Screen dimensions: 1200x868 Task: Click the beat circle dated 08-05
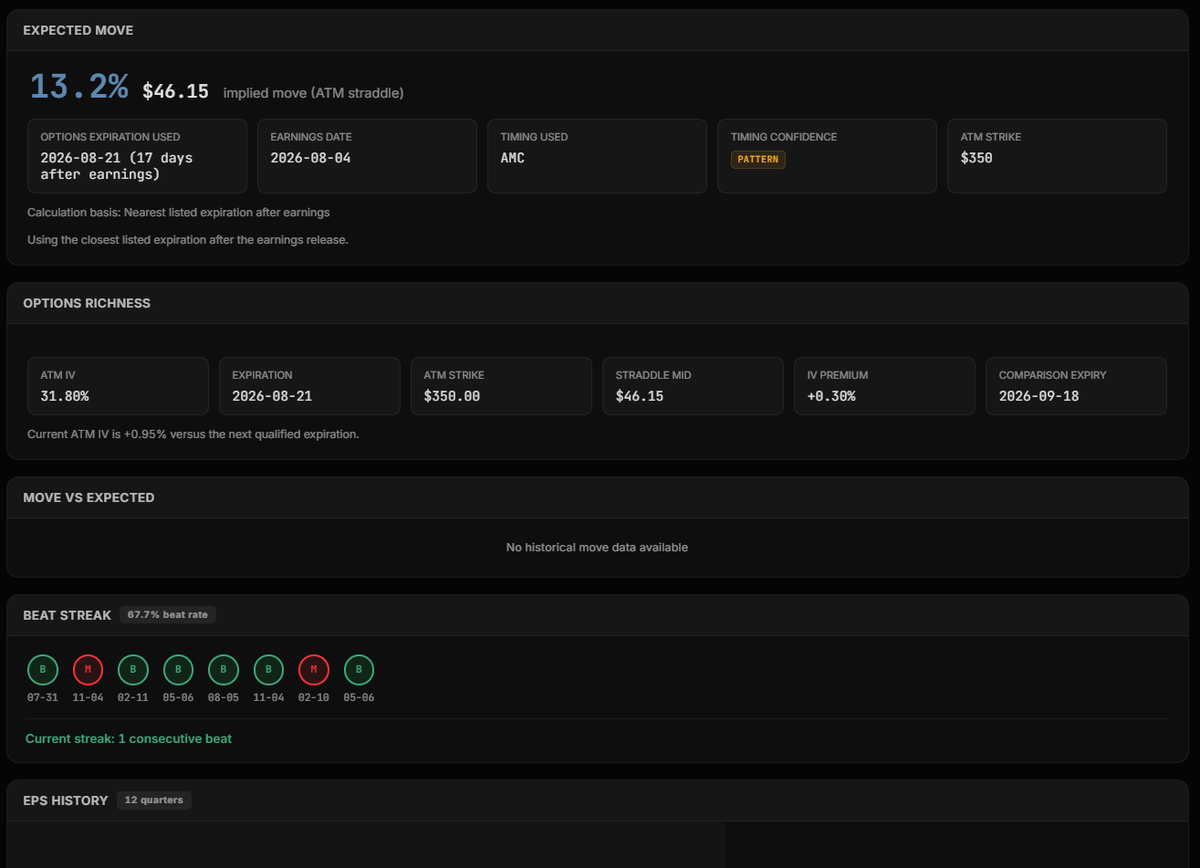click(x=223, y=669)
